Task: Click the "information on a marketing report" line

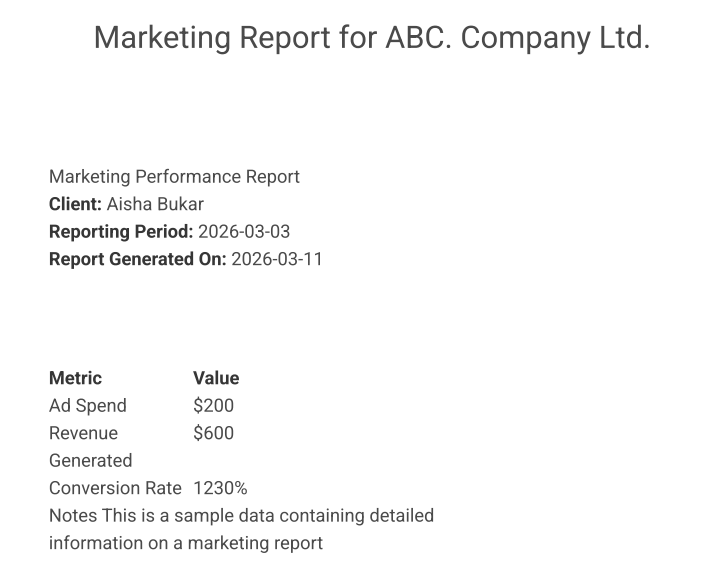Action: point(186,543)
